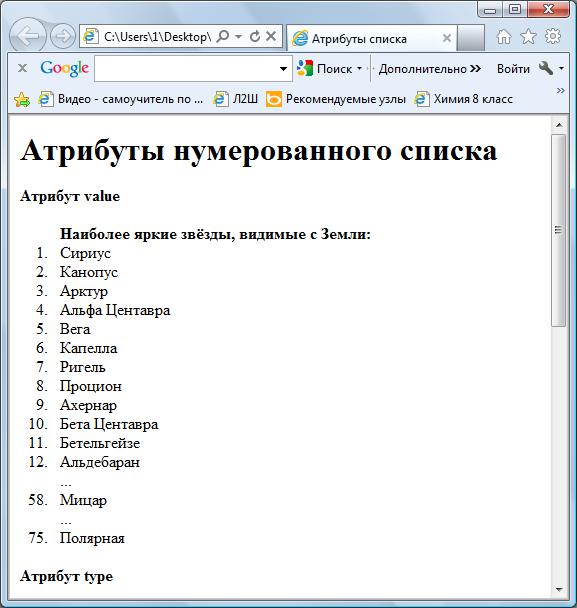Open the 'Л2Ш' favorite link
577x608 pixels.
coord(235,99)
